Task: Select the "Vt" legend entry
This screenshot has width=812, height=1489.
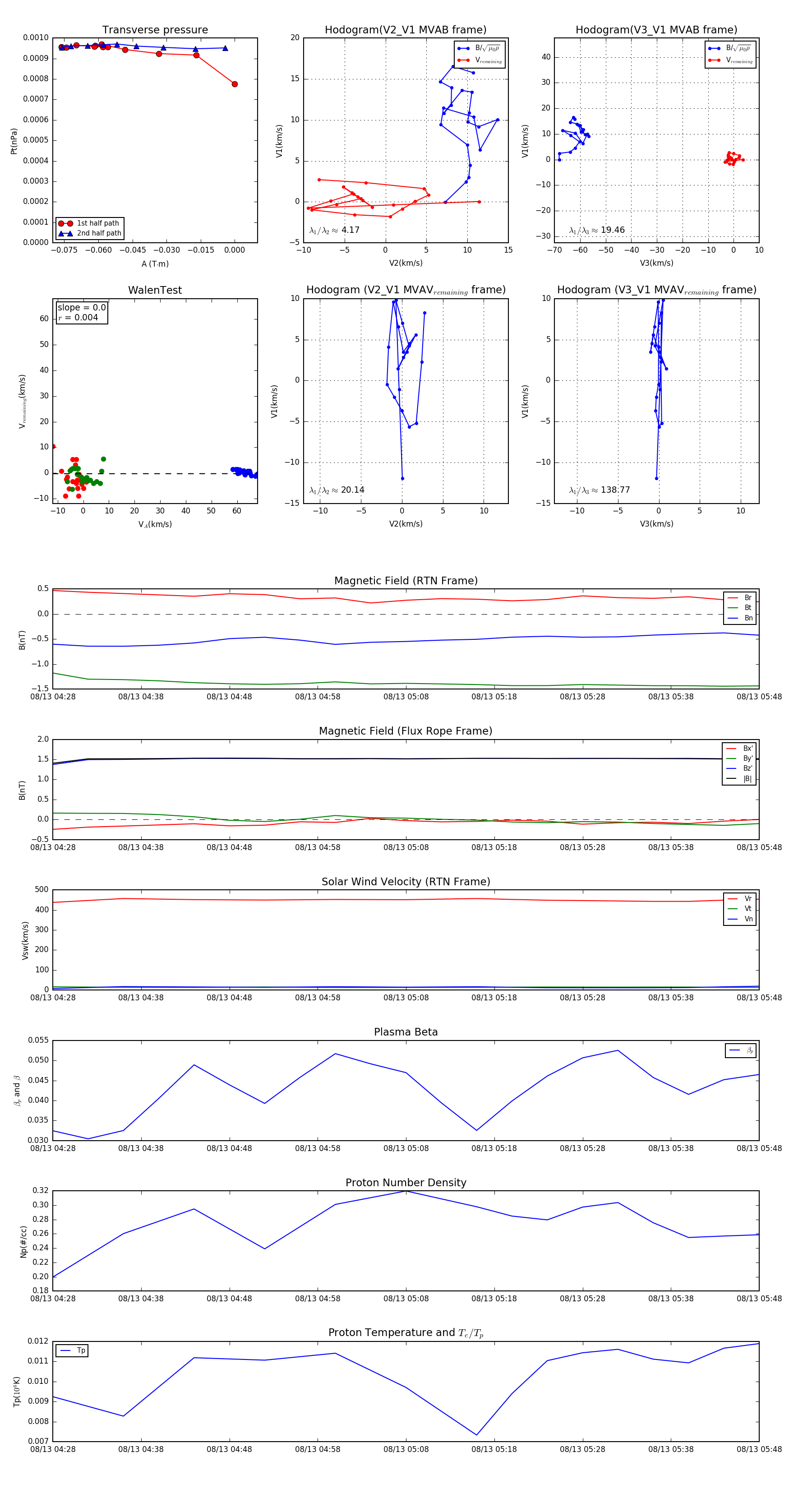Action: tap(740, 909)
